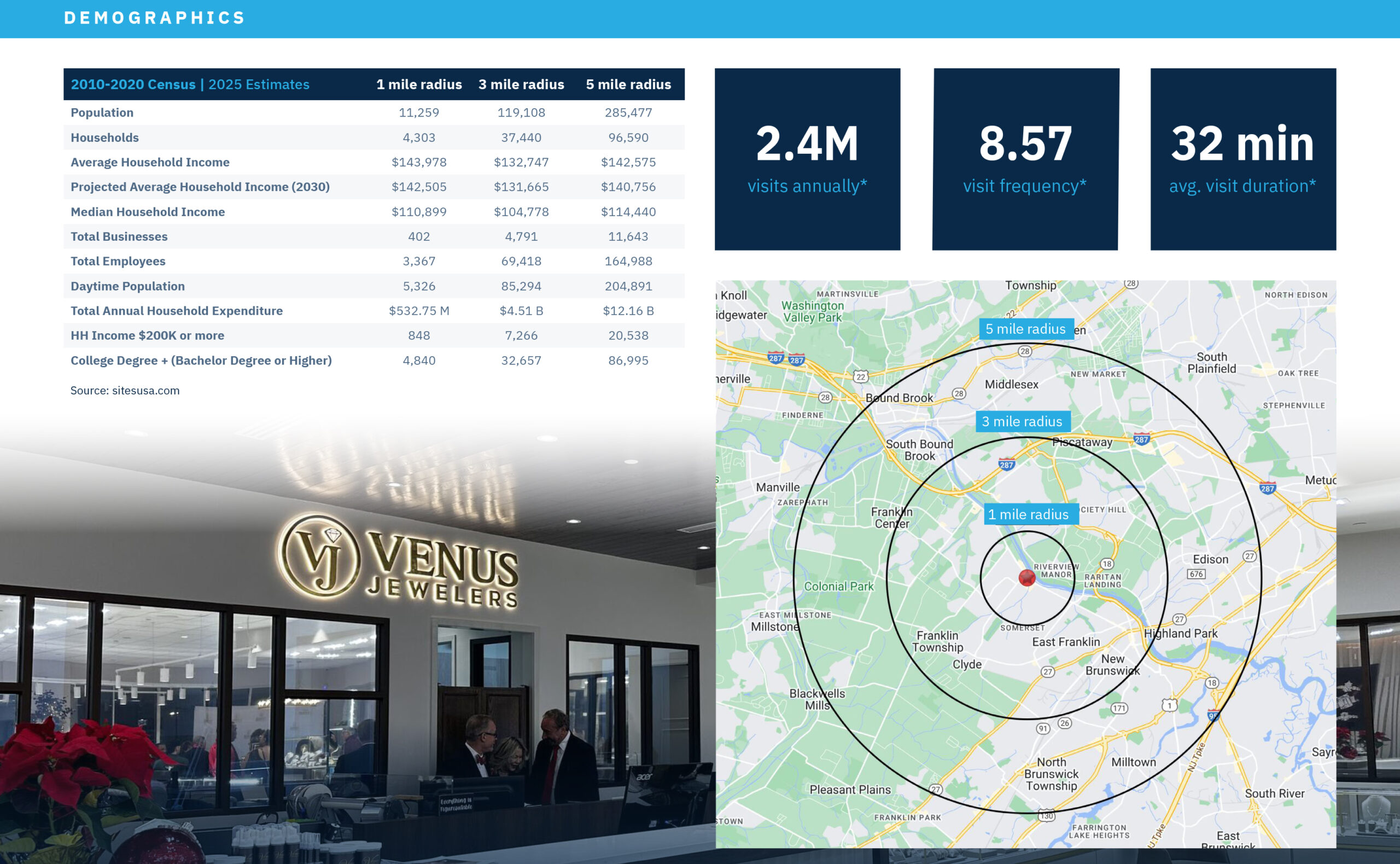Click the 1 mile radius map label
This screenshot has height=864, width=1400.
(1030, 514)
